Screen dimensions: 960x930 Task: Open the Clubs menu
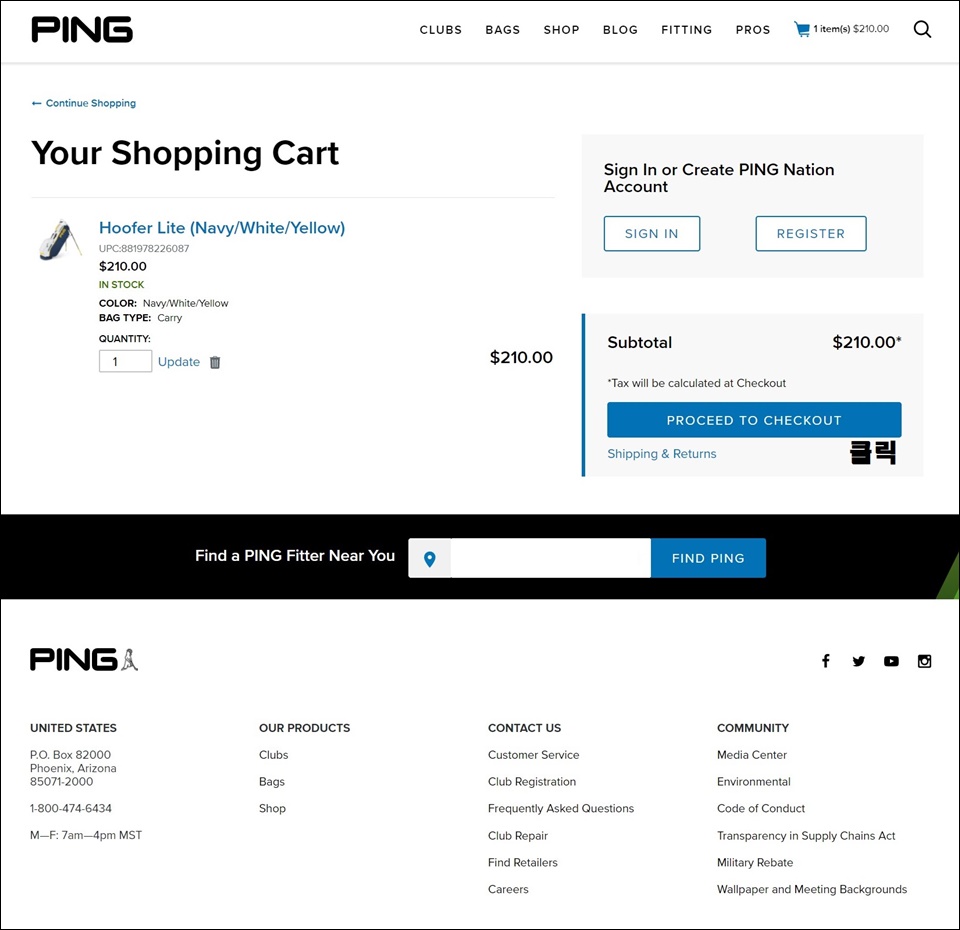tap(440, 30)
